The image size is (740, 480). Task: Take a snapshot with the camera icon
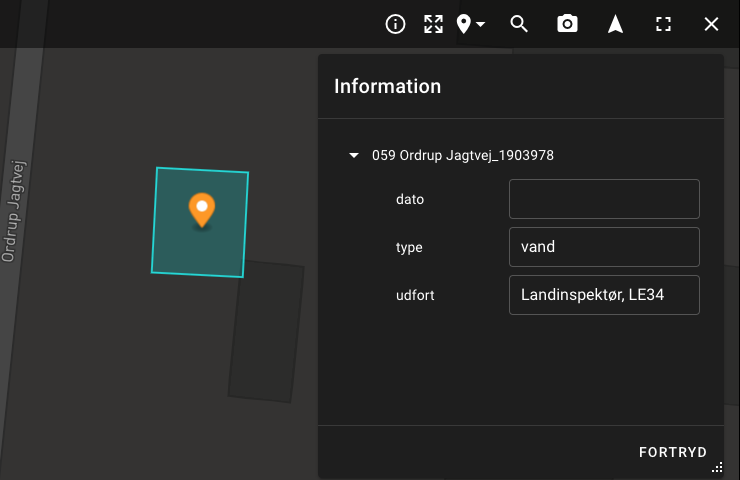(567, 24)
